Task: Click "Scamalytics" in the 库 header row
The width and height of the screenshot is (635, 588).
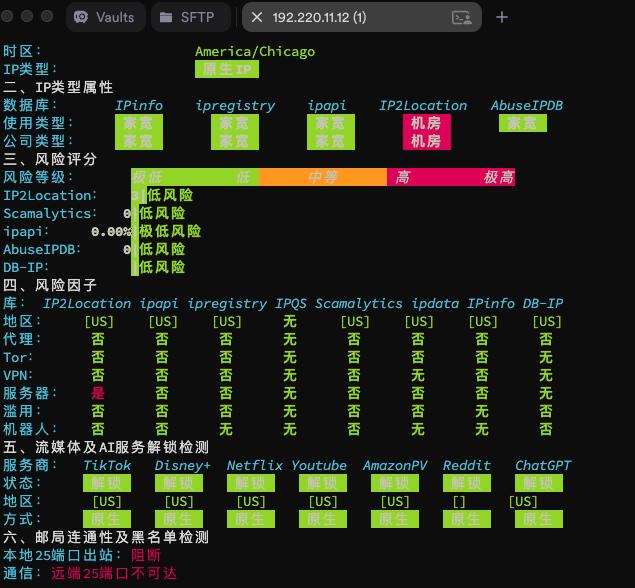Action: pos(358,303)
